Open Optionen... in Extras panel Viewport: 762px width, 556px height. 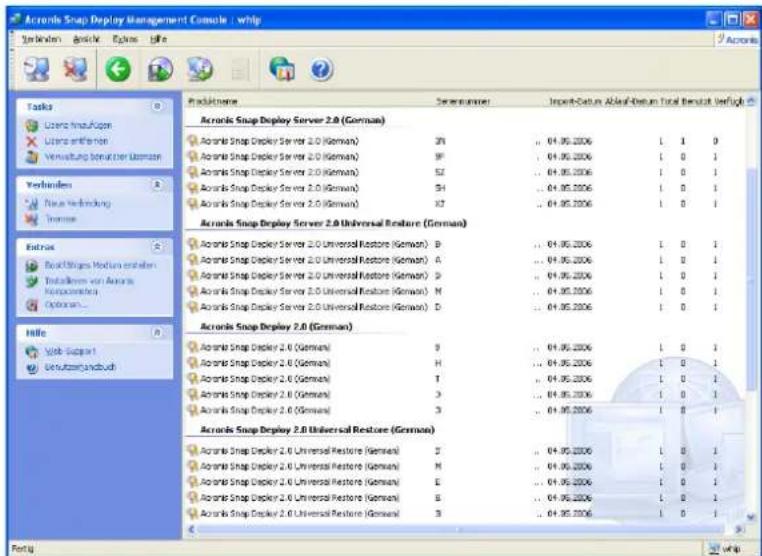tap(66, 304)
